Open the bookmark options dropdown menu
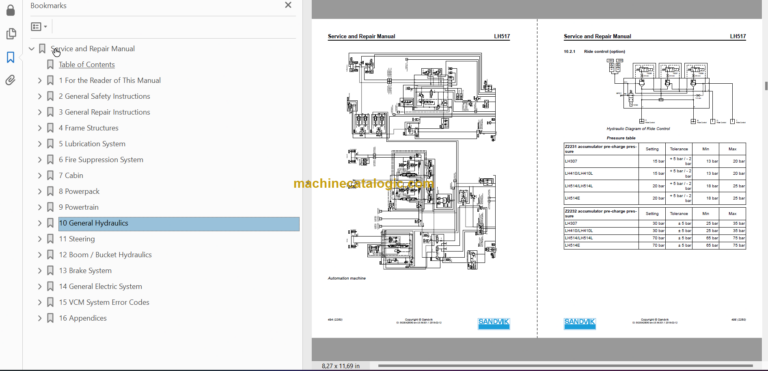 tap(39, 27)
